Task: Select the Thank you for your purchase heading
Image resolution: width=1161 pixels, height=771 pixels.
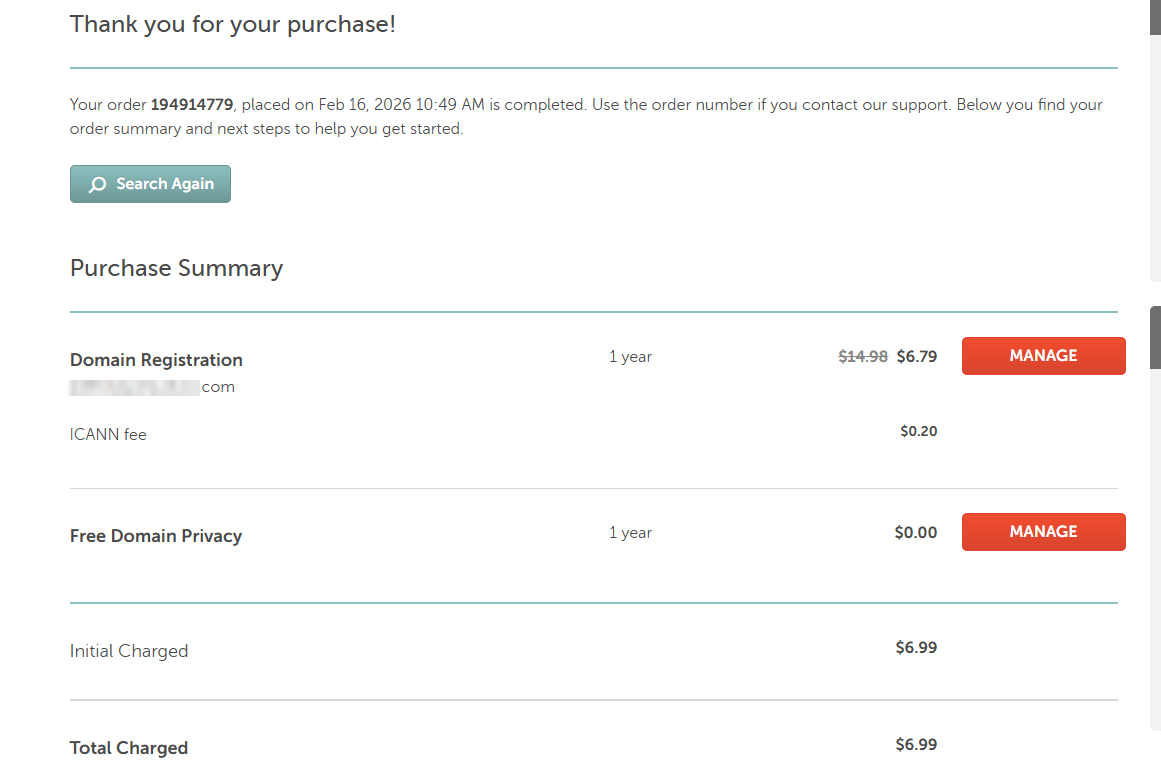Action: [x=232, y=23]
